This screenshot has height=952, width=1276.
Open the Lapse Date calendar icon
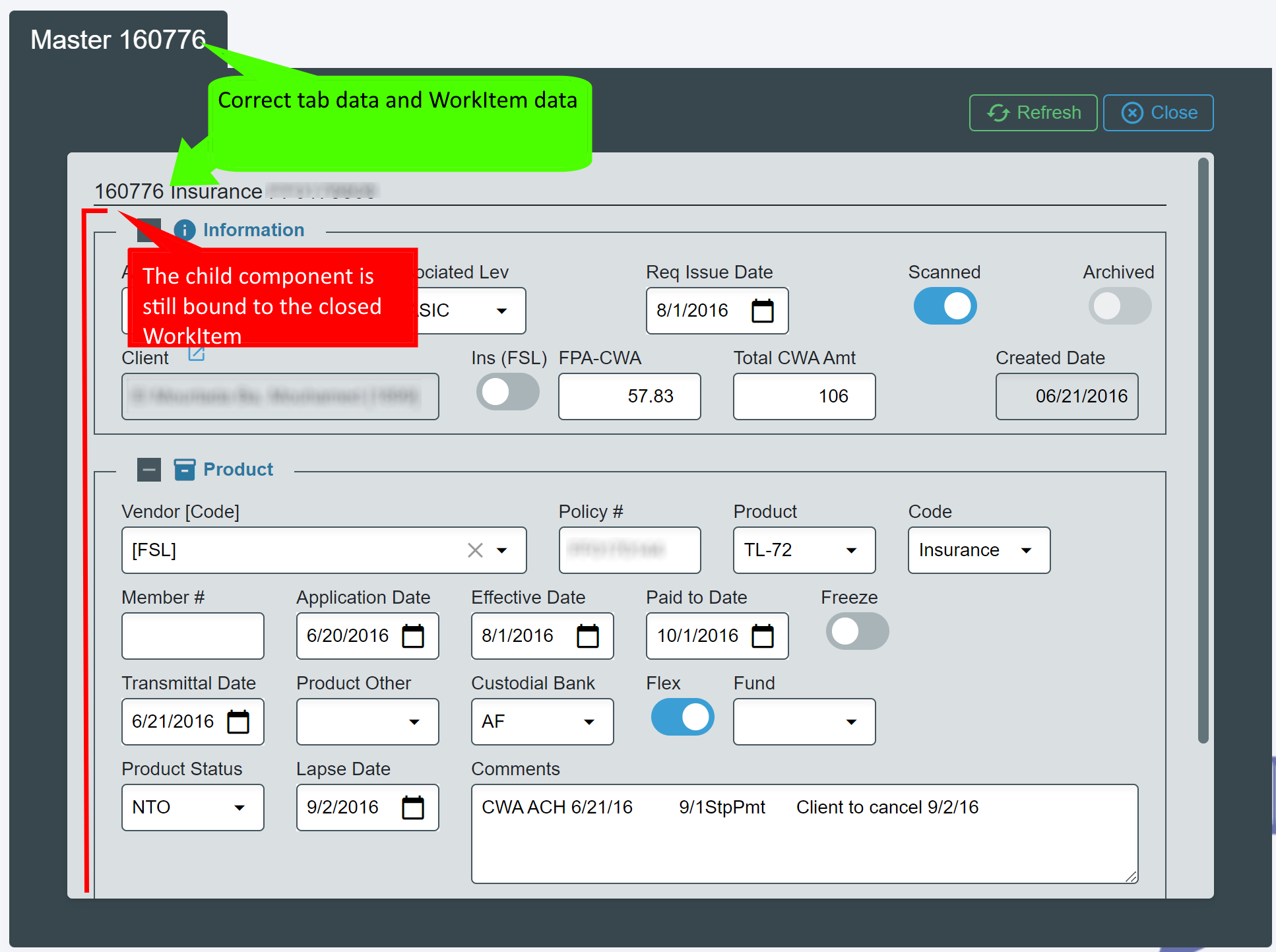pyautogui.click(x=413, y=808)
